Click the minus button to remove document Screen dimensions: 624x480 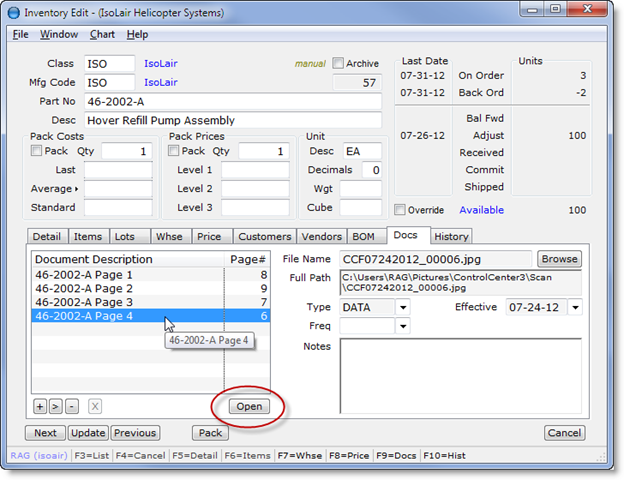71,407
